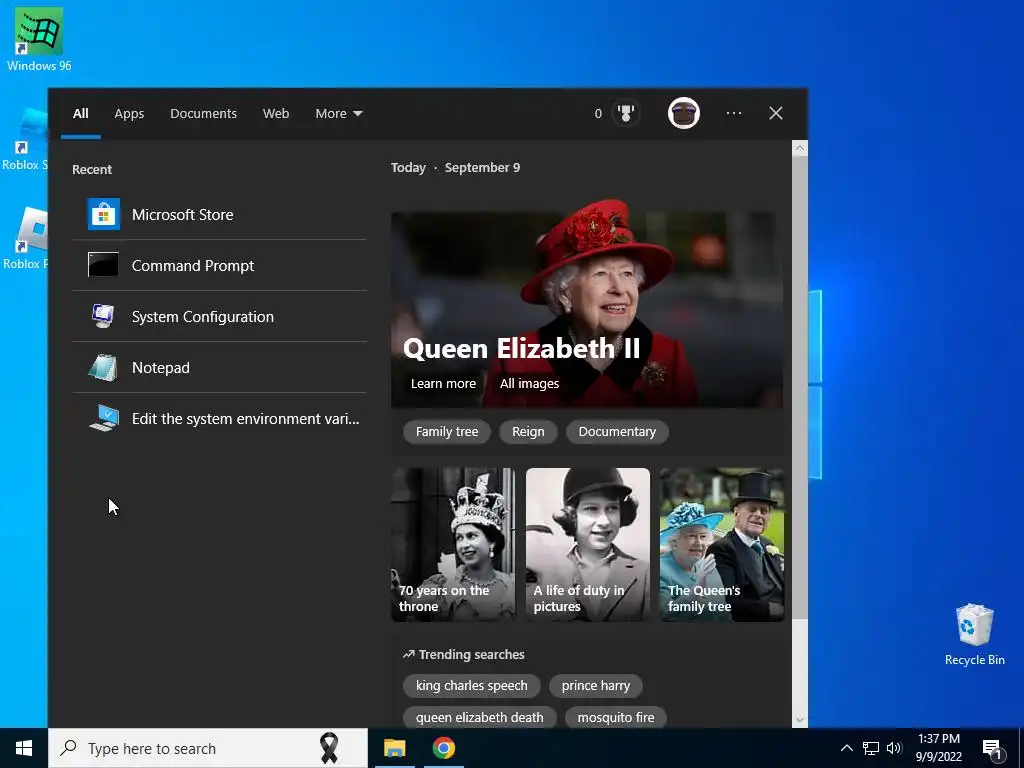
Task: Click the Notepad icon in Recent
Action: (x=103, y=368)
